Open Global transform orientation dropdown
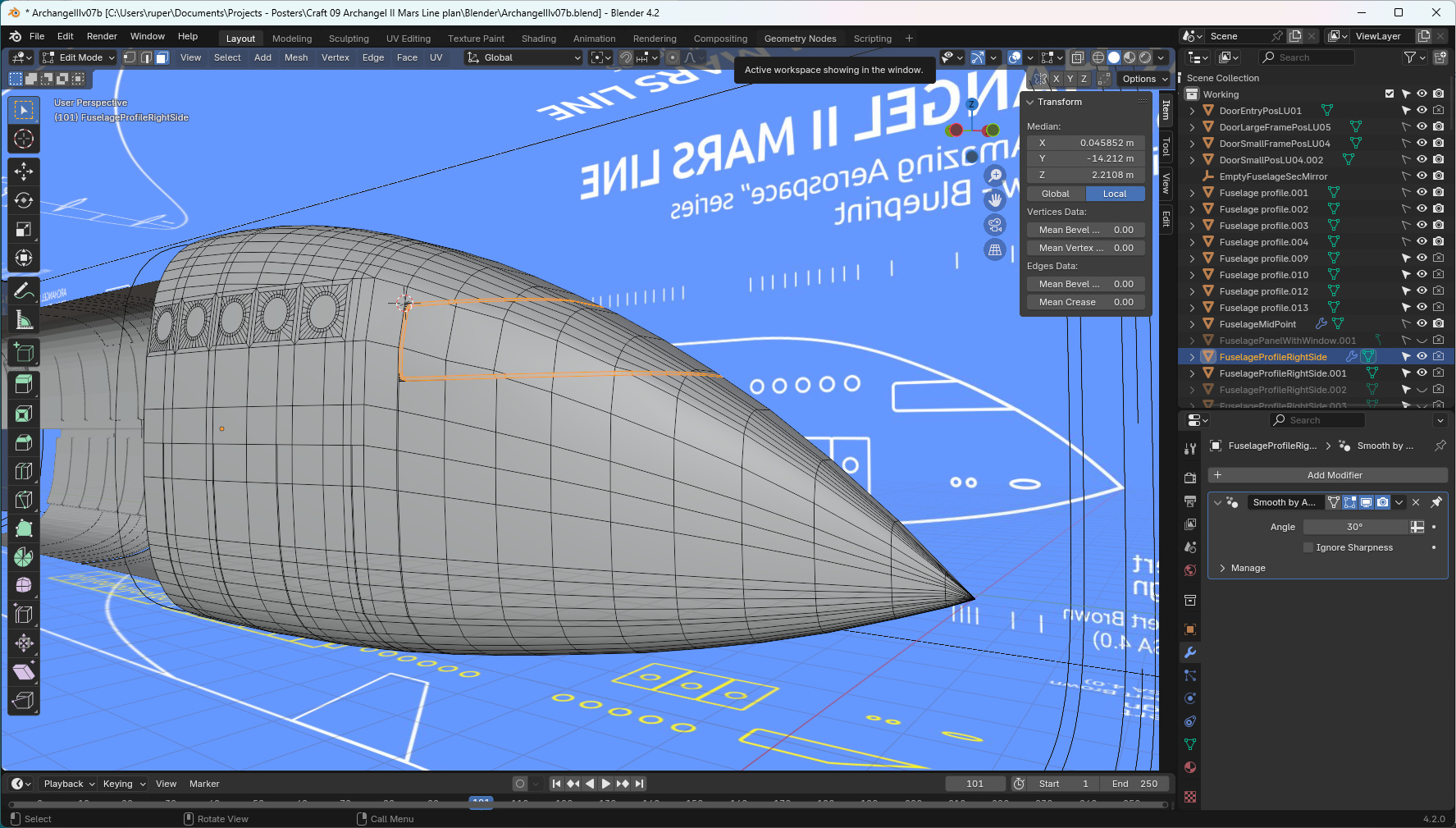Screen dimensions: 1456x828 524,57
